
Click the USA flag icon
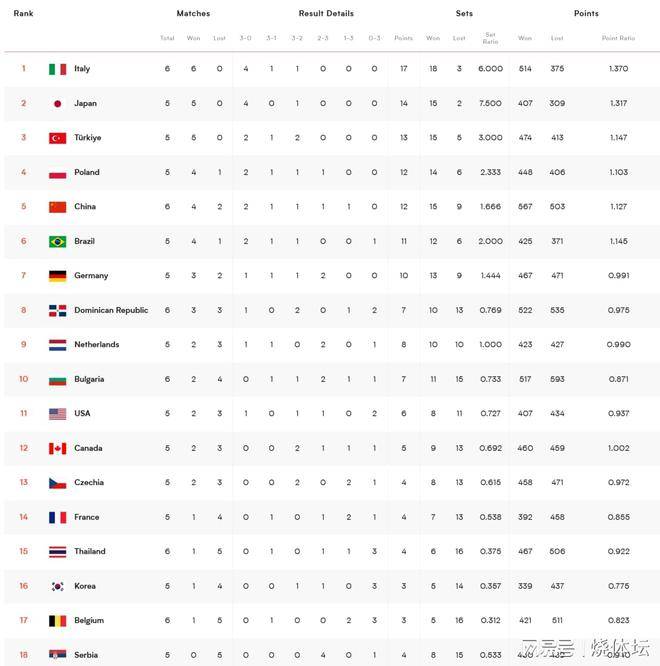coord(57,414)
